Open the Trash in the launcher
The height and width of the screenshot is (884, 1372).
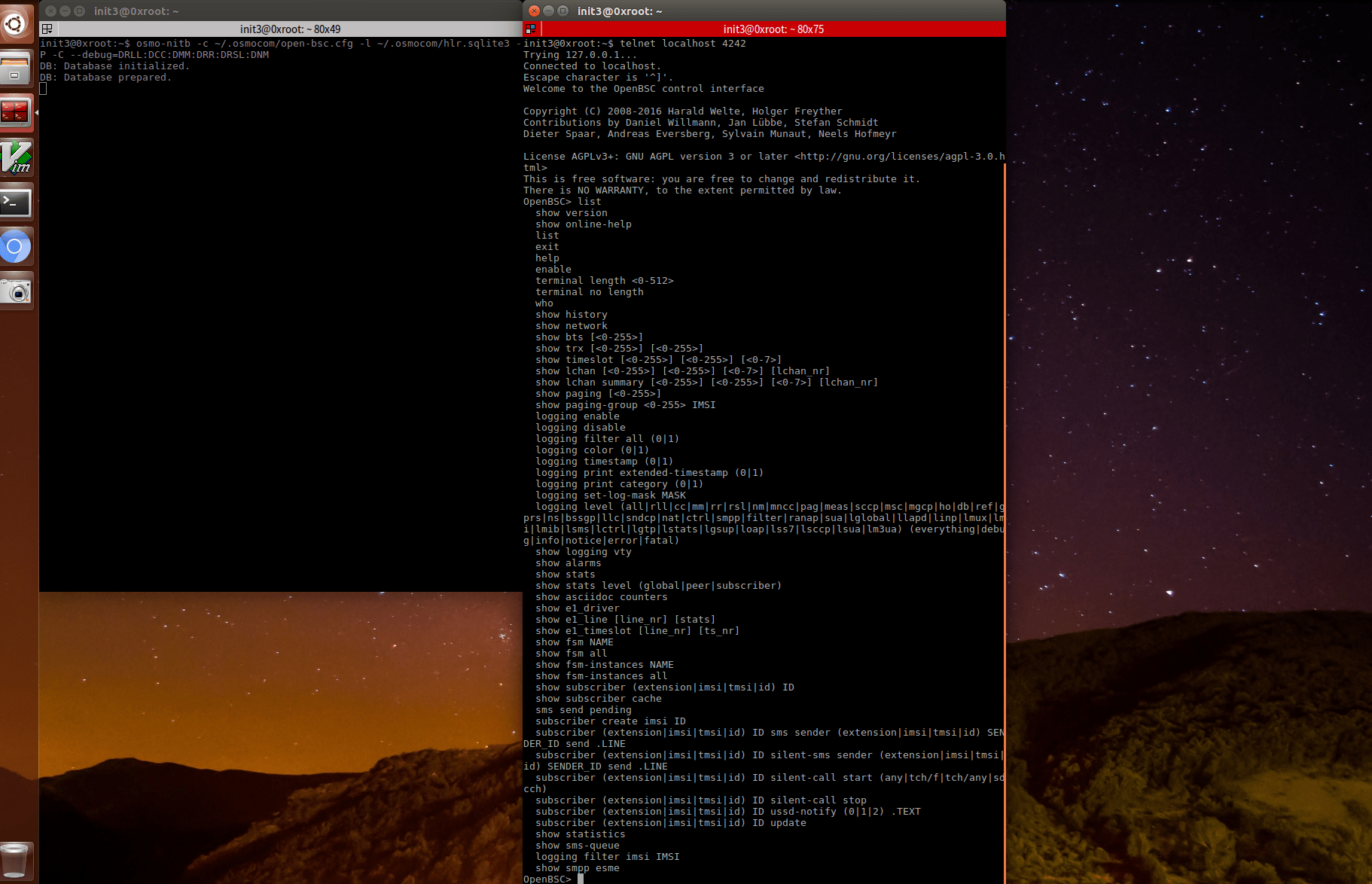tap(15, 860)
